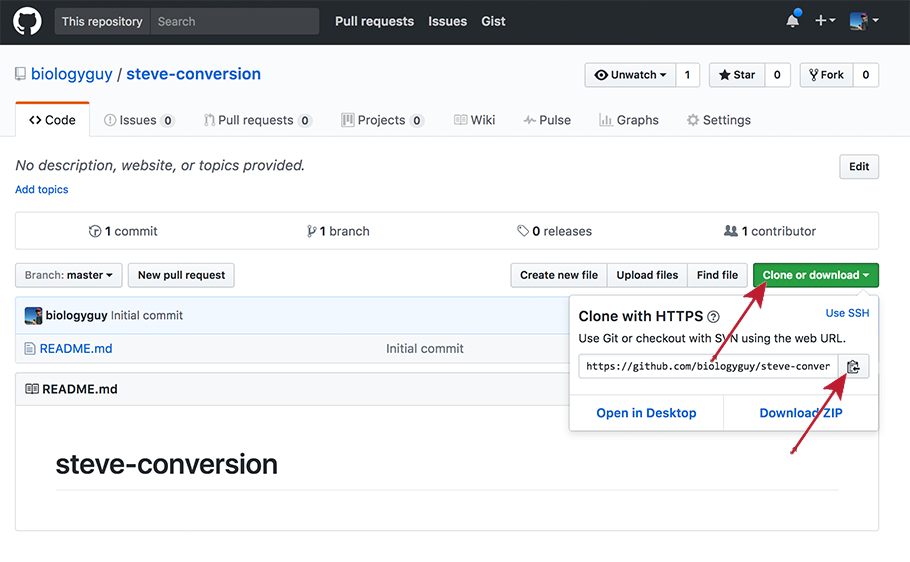
Task: Click biologyguy author name in commit row
Action: pos(77,315)
